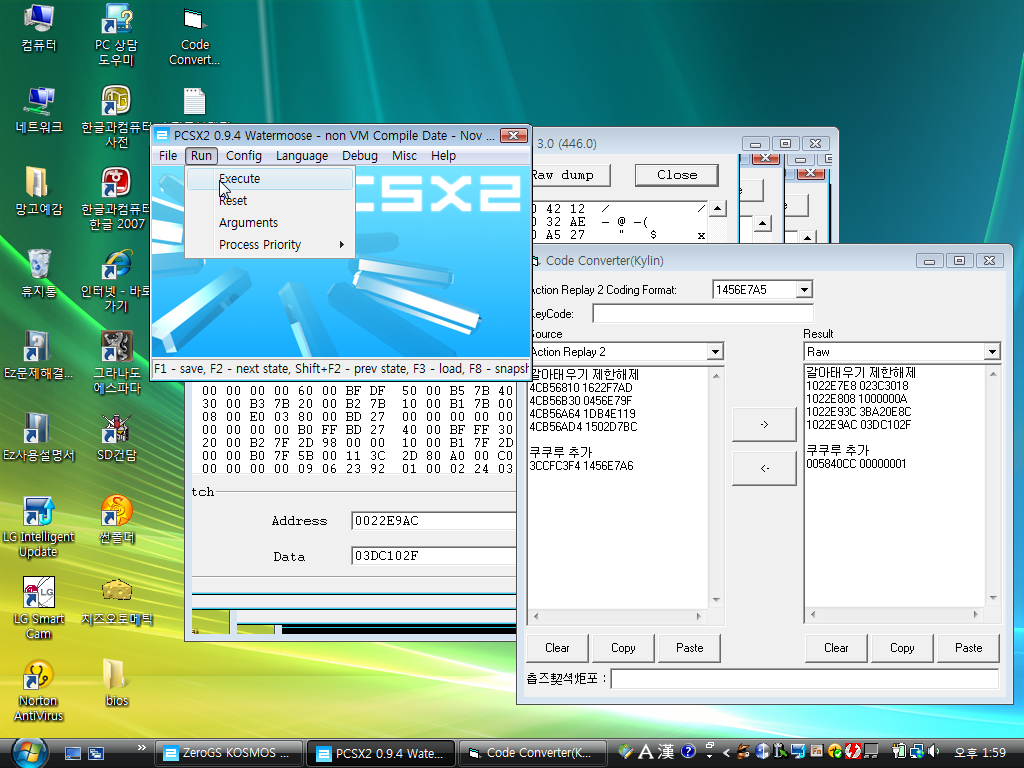The image size is (1024, 768).
Task: Click Switch between windows quick launch icon
Action: pos(96,753)
